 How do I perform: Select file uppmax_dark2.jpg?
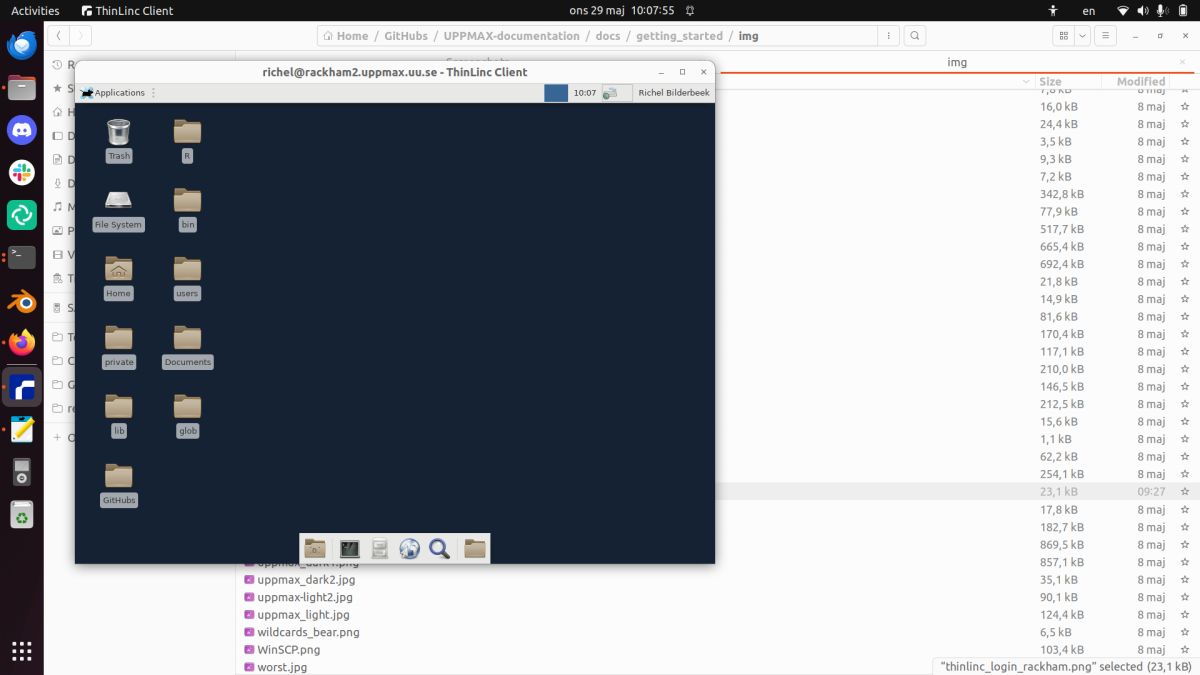[x=306, y=579]
